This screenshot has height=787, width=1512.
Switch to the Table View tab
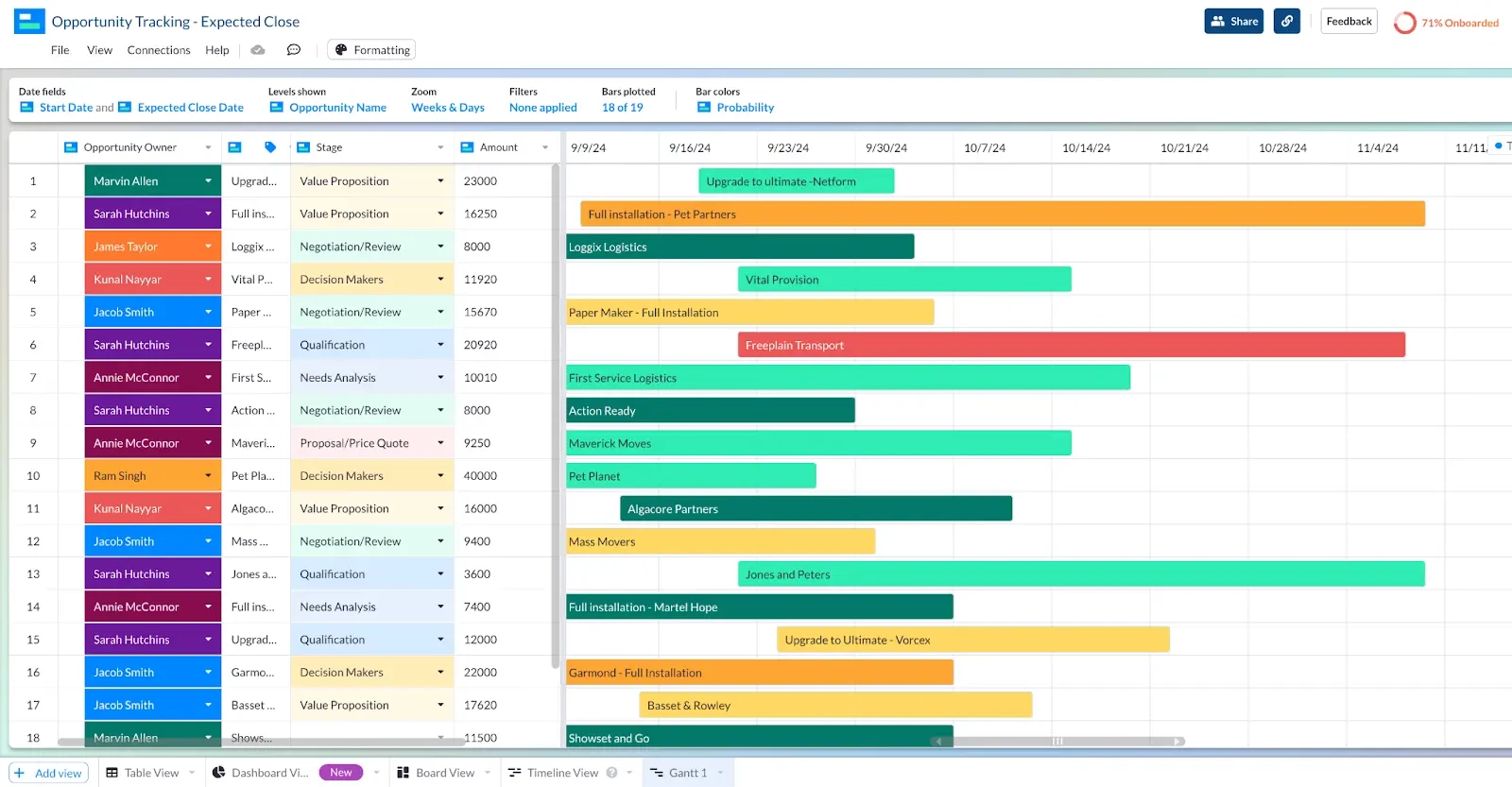pyautogui.click(x=150, y=773)
